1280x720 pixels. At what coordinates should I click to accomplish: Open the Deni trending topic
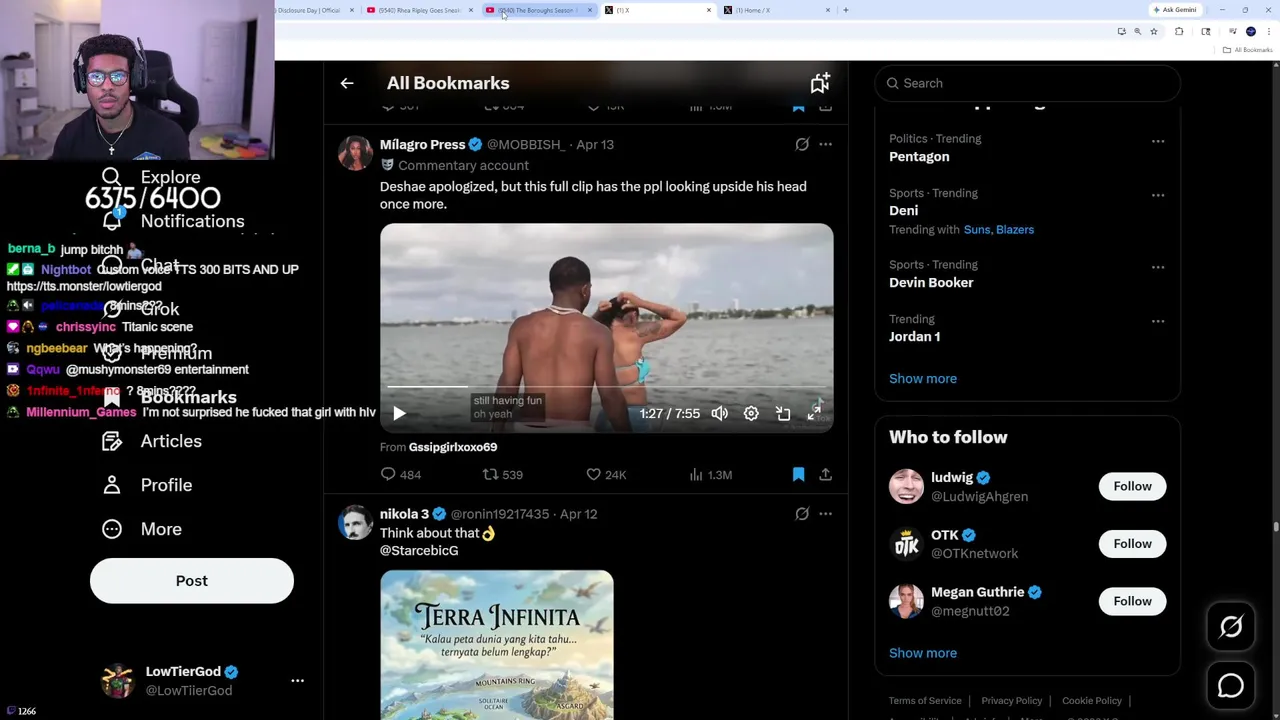[903, 211]
